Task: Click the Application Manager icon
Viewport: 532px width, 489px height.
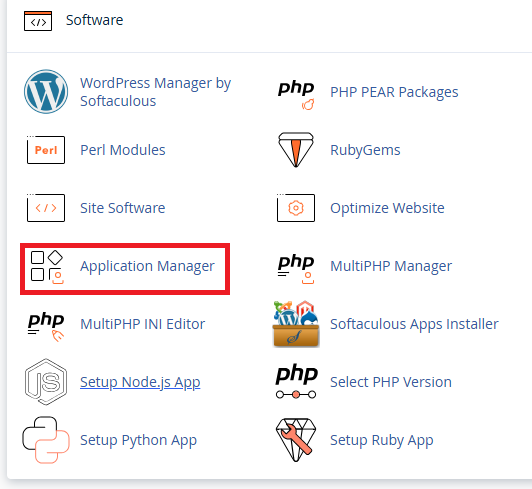Action: pyautogui.click(x=47, y=267)
